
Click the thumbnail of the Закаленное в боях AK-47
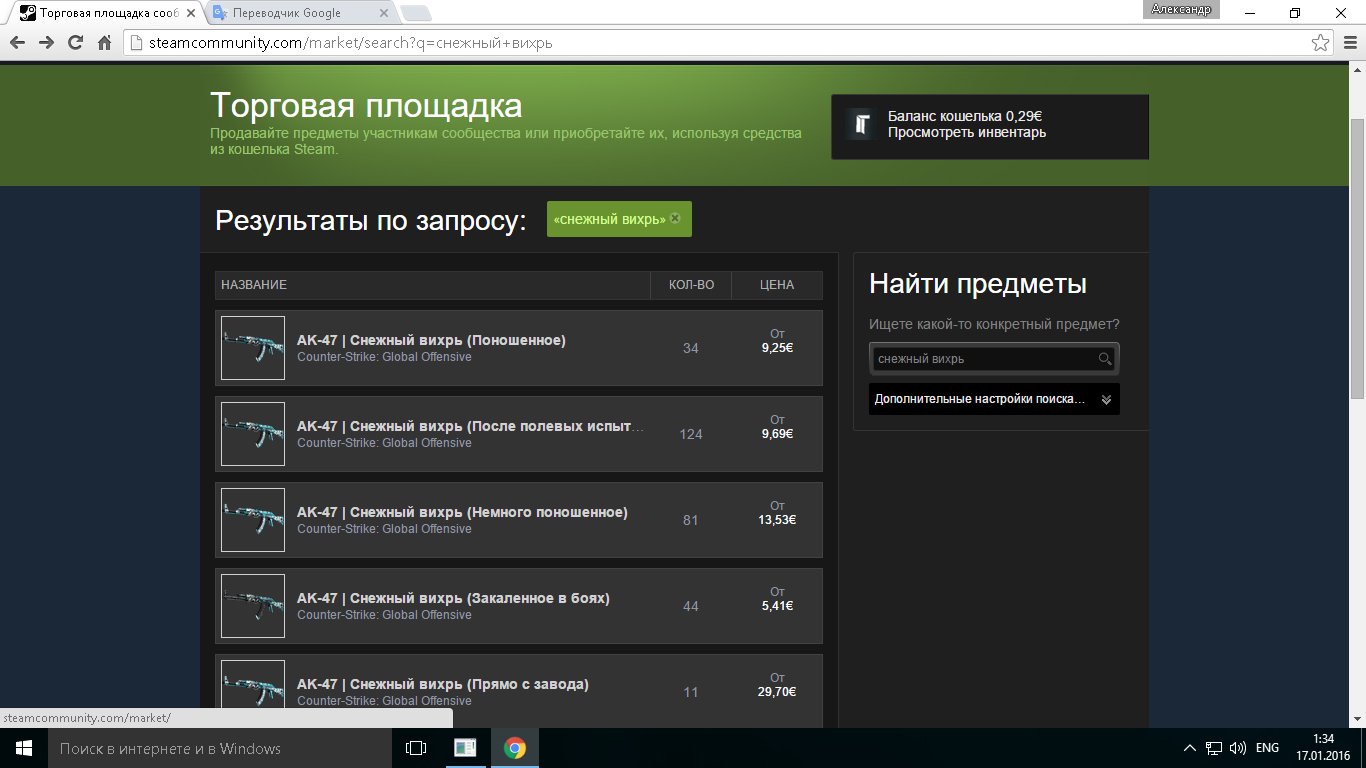(x=253, y=606)
